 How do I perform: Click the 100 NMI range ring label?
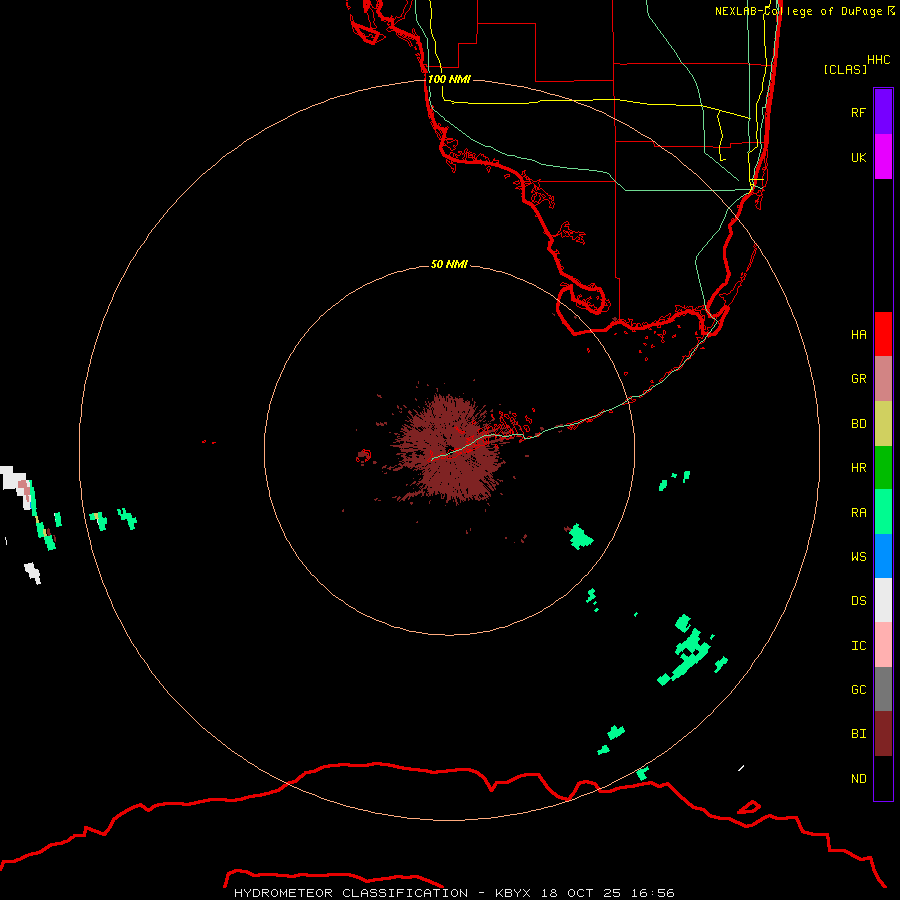point(449,79)
